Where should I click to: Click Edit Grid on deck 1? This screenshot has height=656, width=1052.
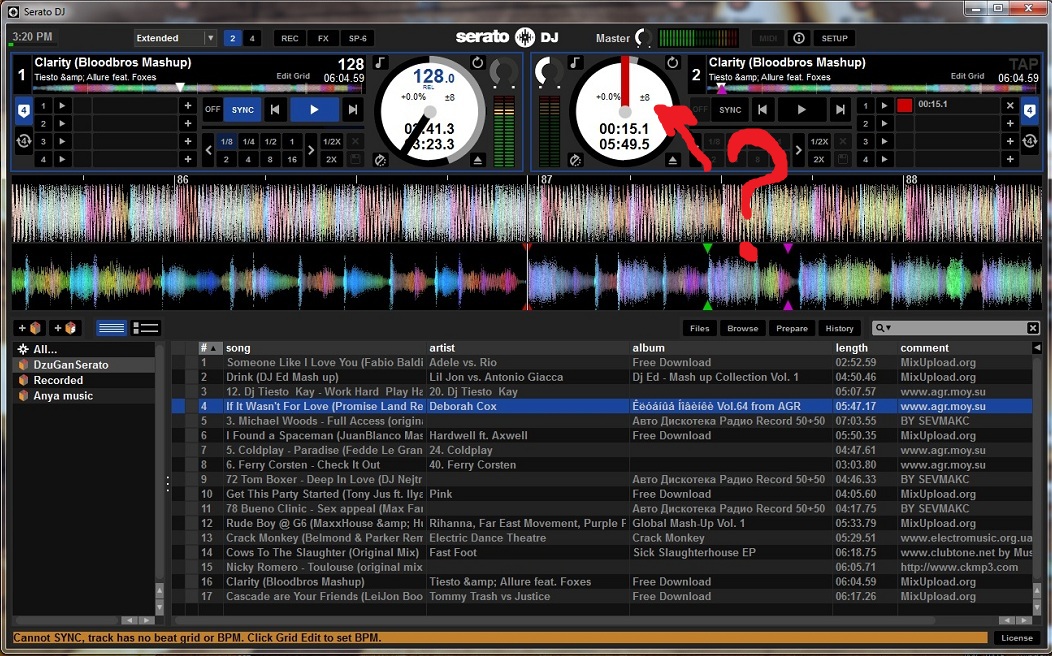tap(293, 76)
